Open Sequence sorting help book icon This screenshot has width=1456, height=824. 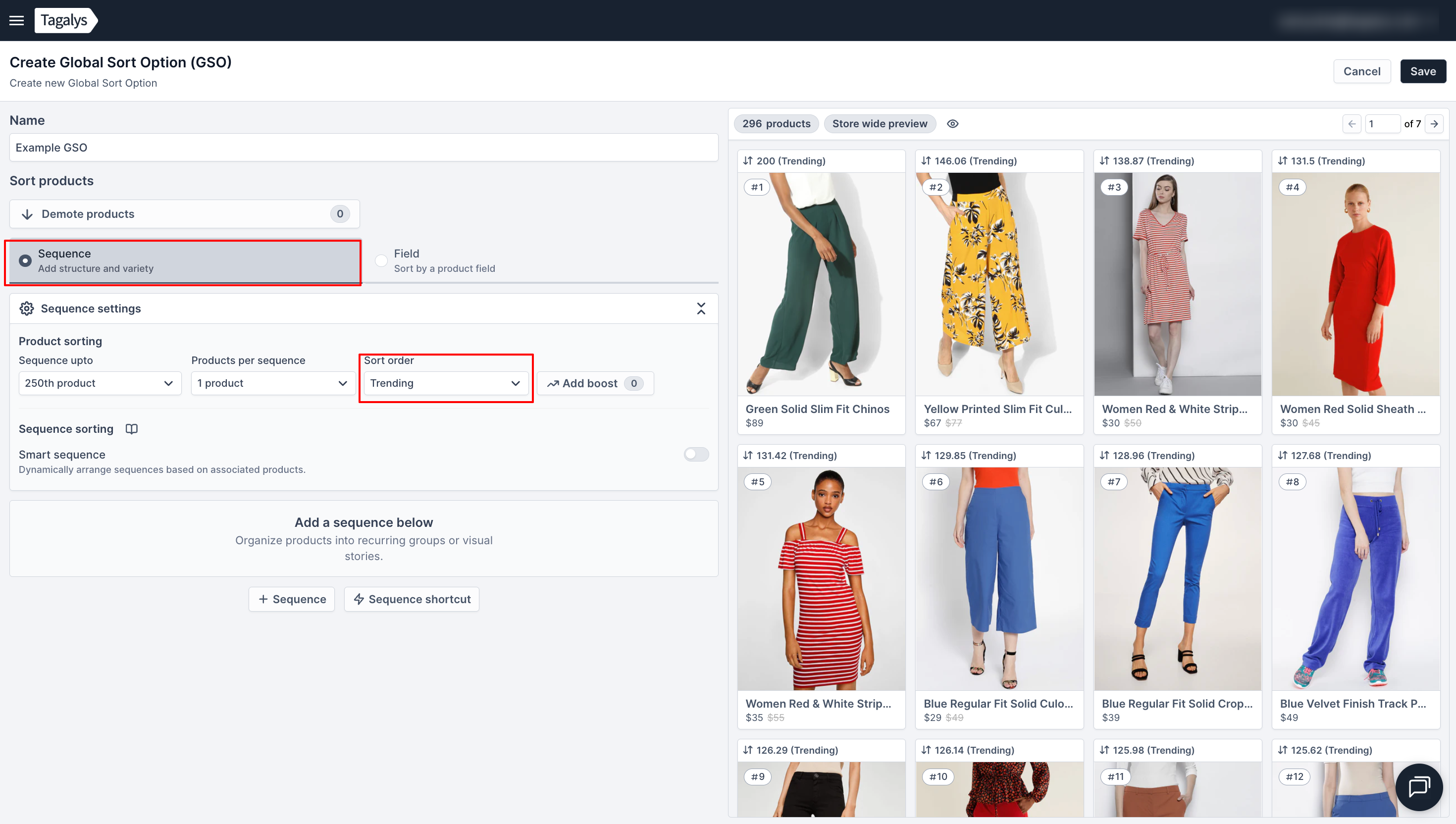(x=131, y=429)
